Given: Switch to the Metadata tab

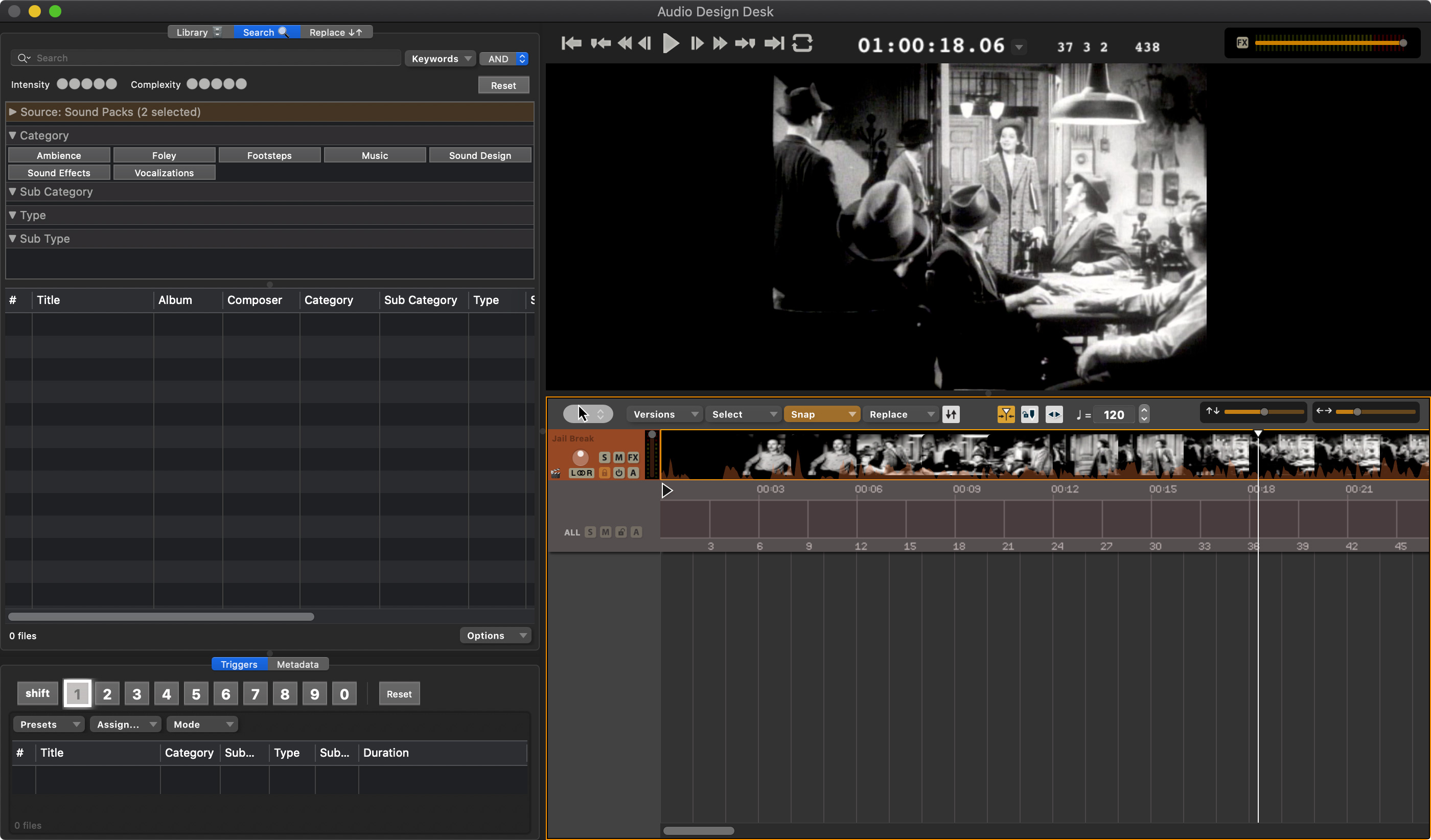Looking at the screenshot, I should coord(297,664).
